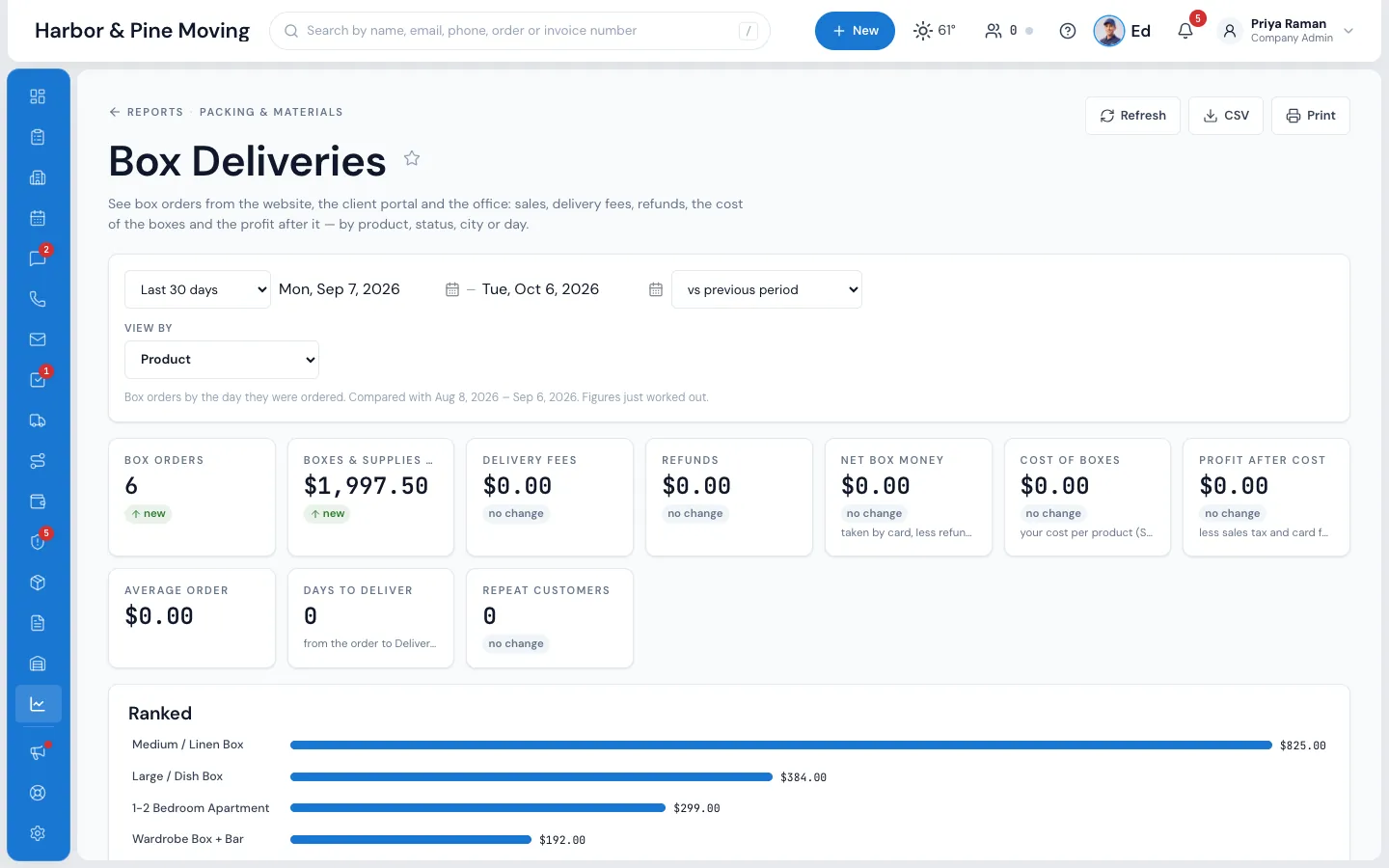Select the Boxes & Supplies $1,997.50 card
This screenshot has height=868, width=1389.
pos(370,498)
